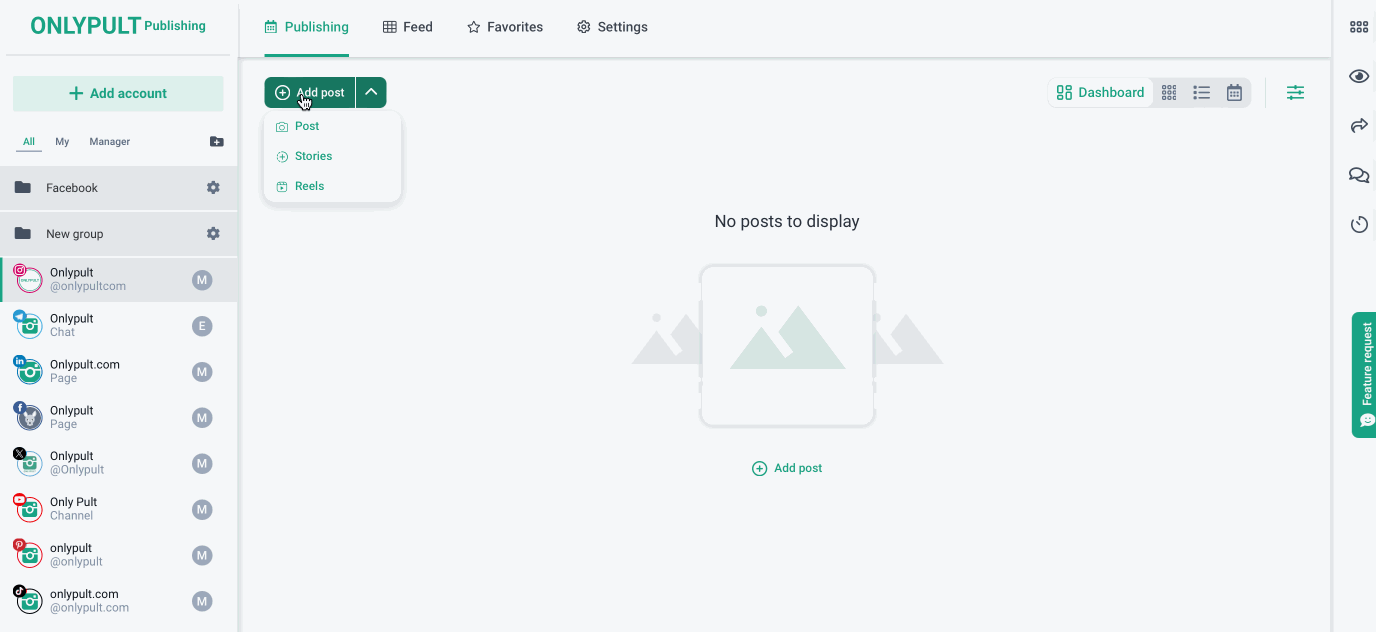Switch to list view icon
The width and height of the screenshot is (1376, 632).
point(1202,93)
